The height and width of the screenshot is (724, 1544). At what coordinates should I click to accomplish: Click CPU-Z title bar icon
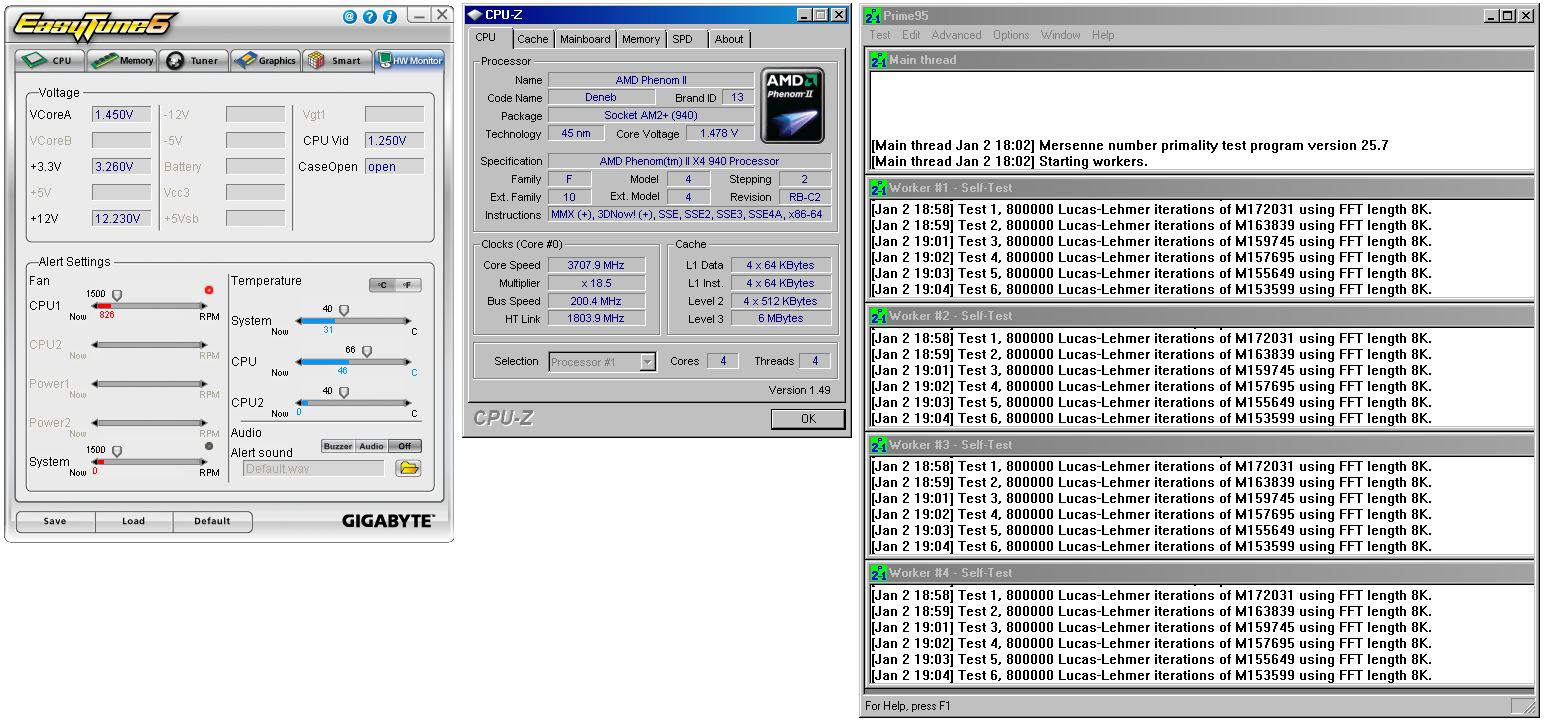point(475,15)
